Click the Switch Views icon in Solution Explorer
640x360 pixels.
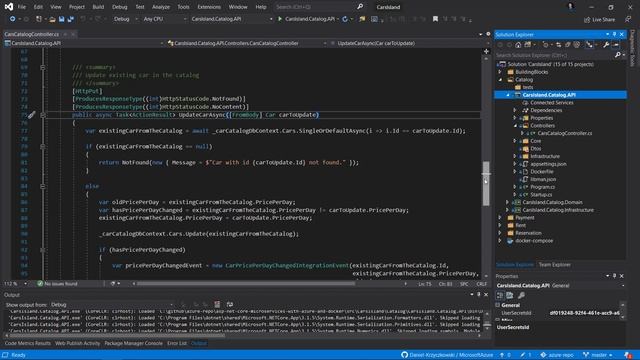(x=528, y=45)
